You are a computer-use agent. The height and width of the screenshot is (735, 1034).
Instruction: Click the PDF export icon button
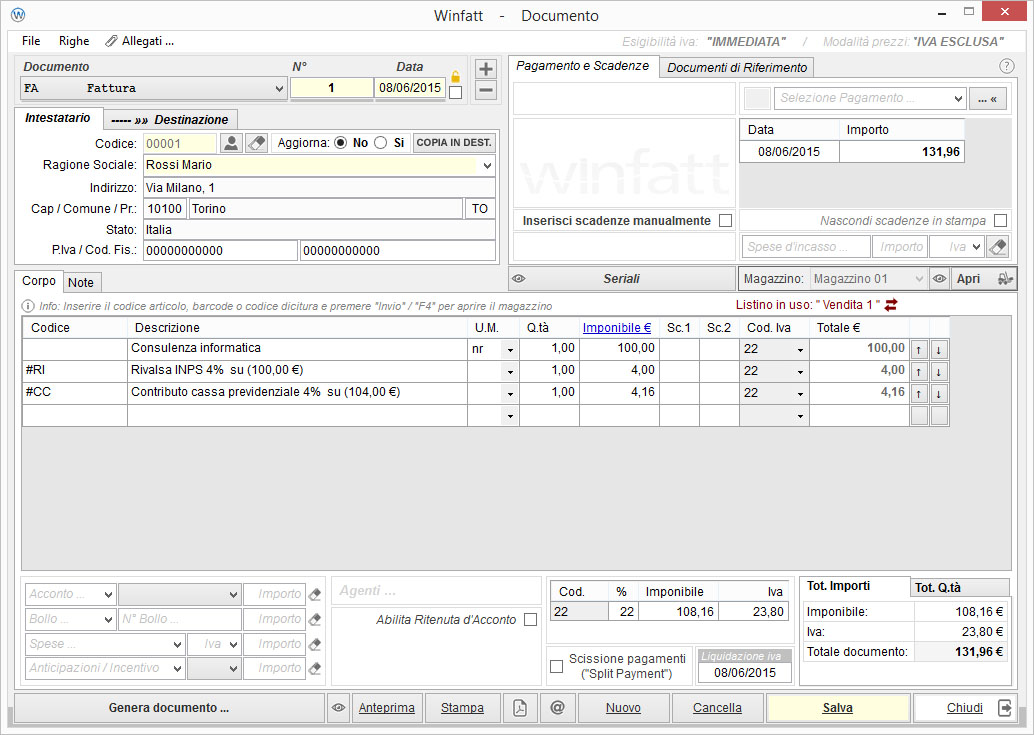click(x=520, y=708)
